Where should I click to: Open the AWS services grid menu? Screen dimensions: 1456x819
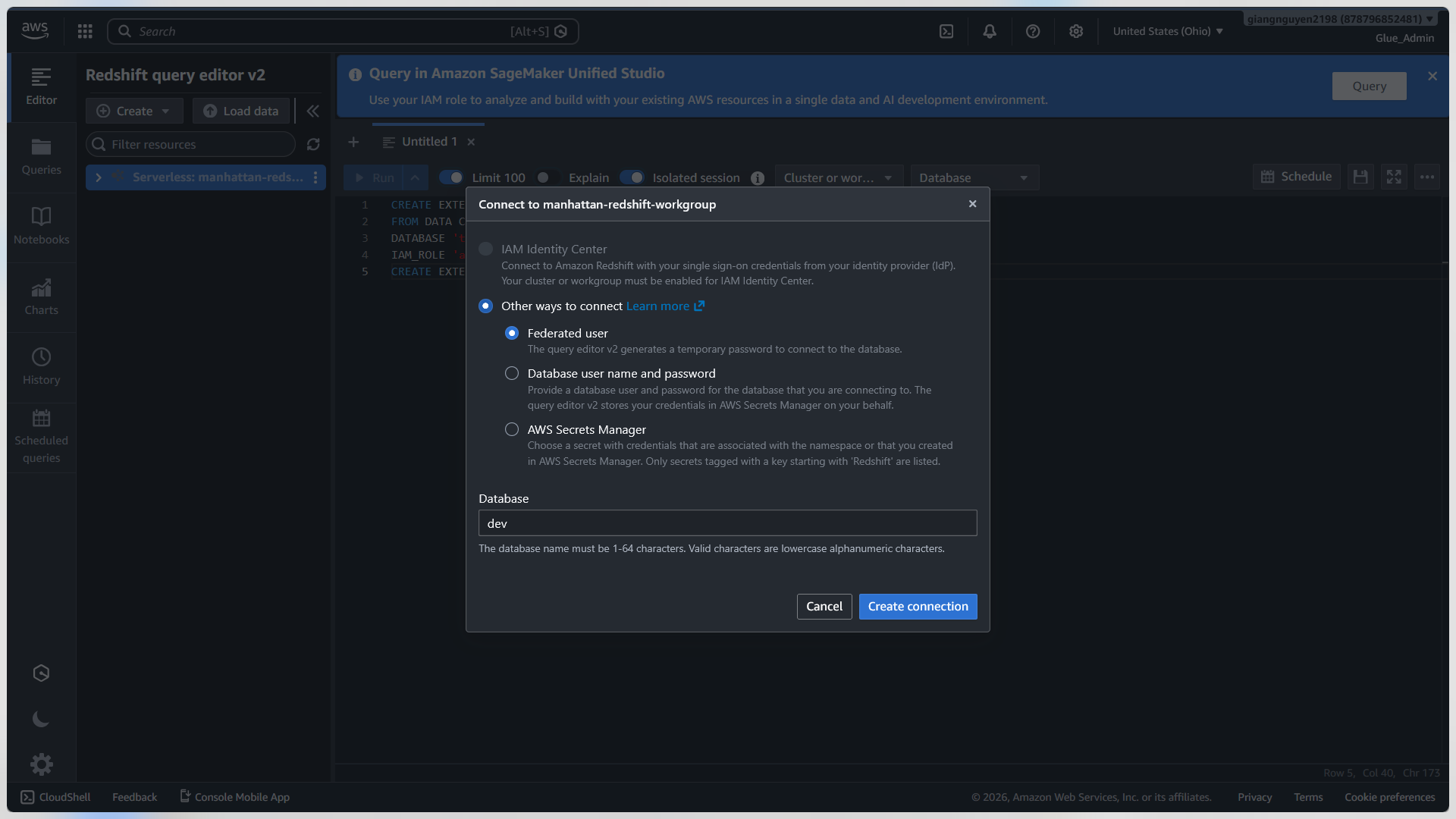[85, 31]
